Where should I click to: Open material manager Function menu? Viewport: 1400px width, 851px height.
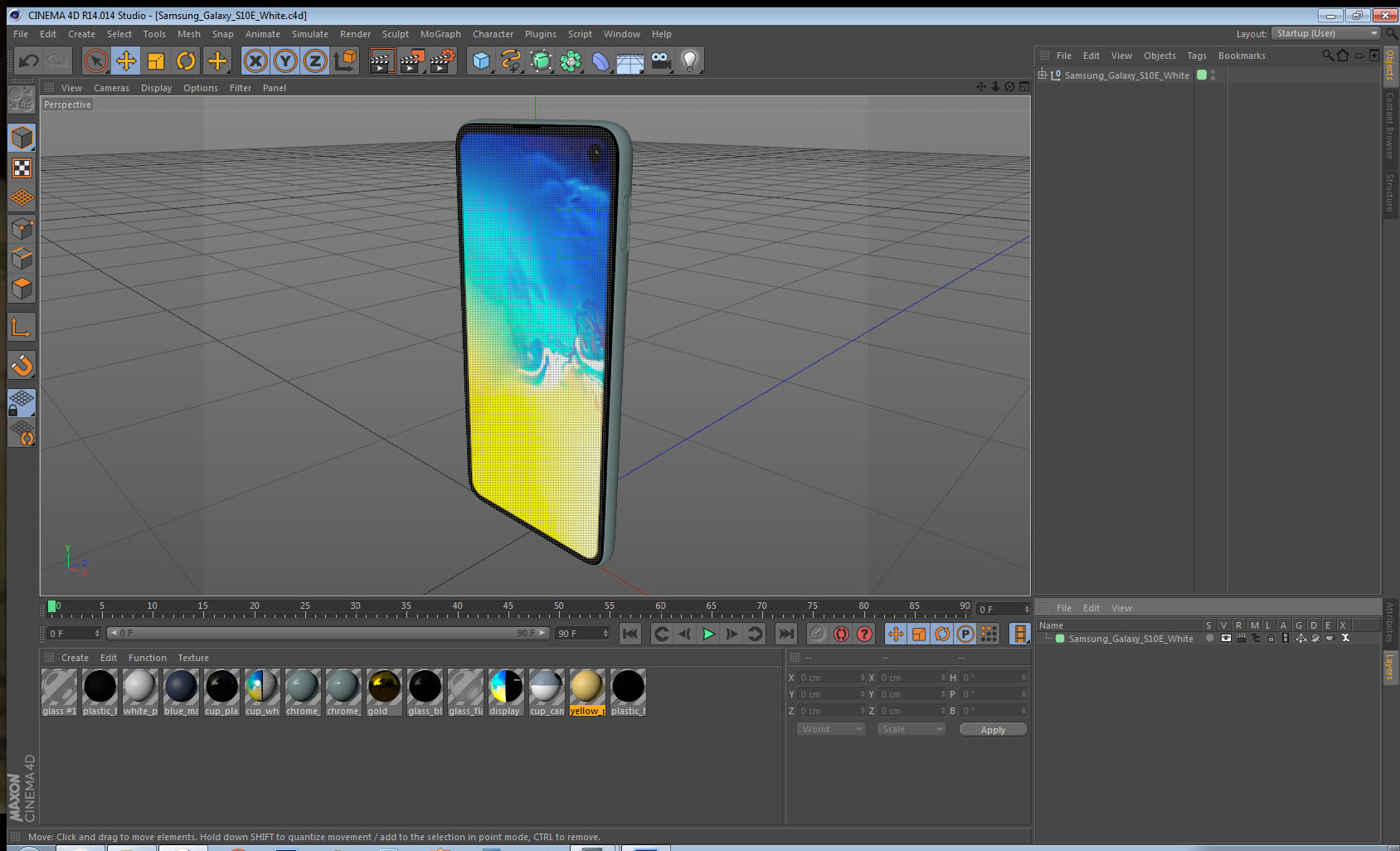[148, 658]
